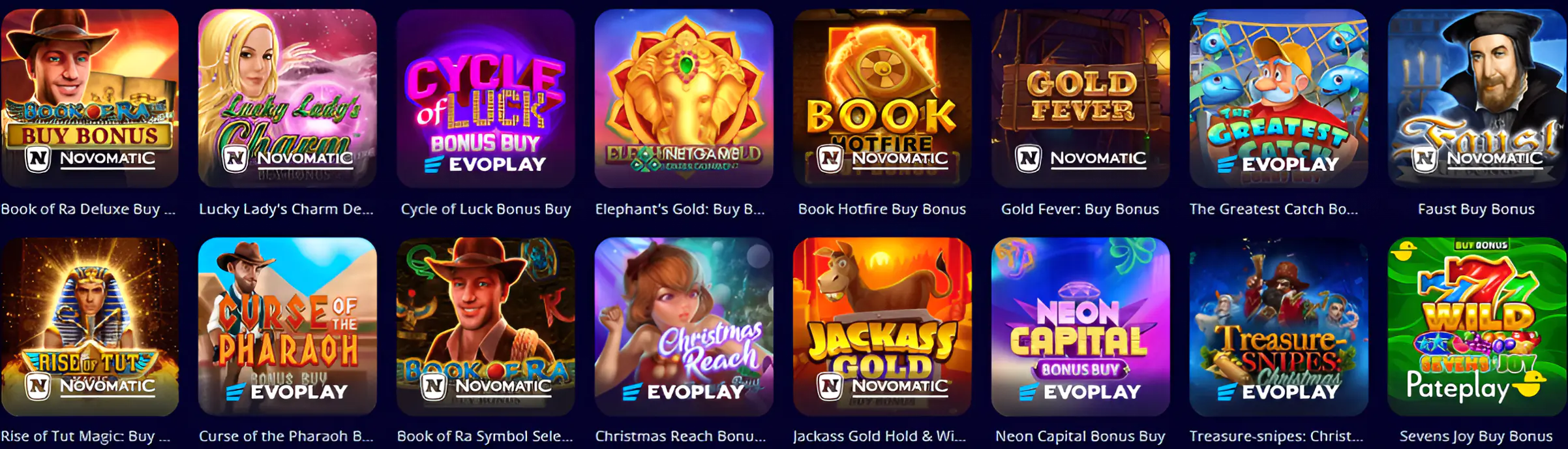
Task: Click the Cycle of Luck Bonus Buy title
Action: pyautogui.click(x=486, y=209)
